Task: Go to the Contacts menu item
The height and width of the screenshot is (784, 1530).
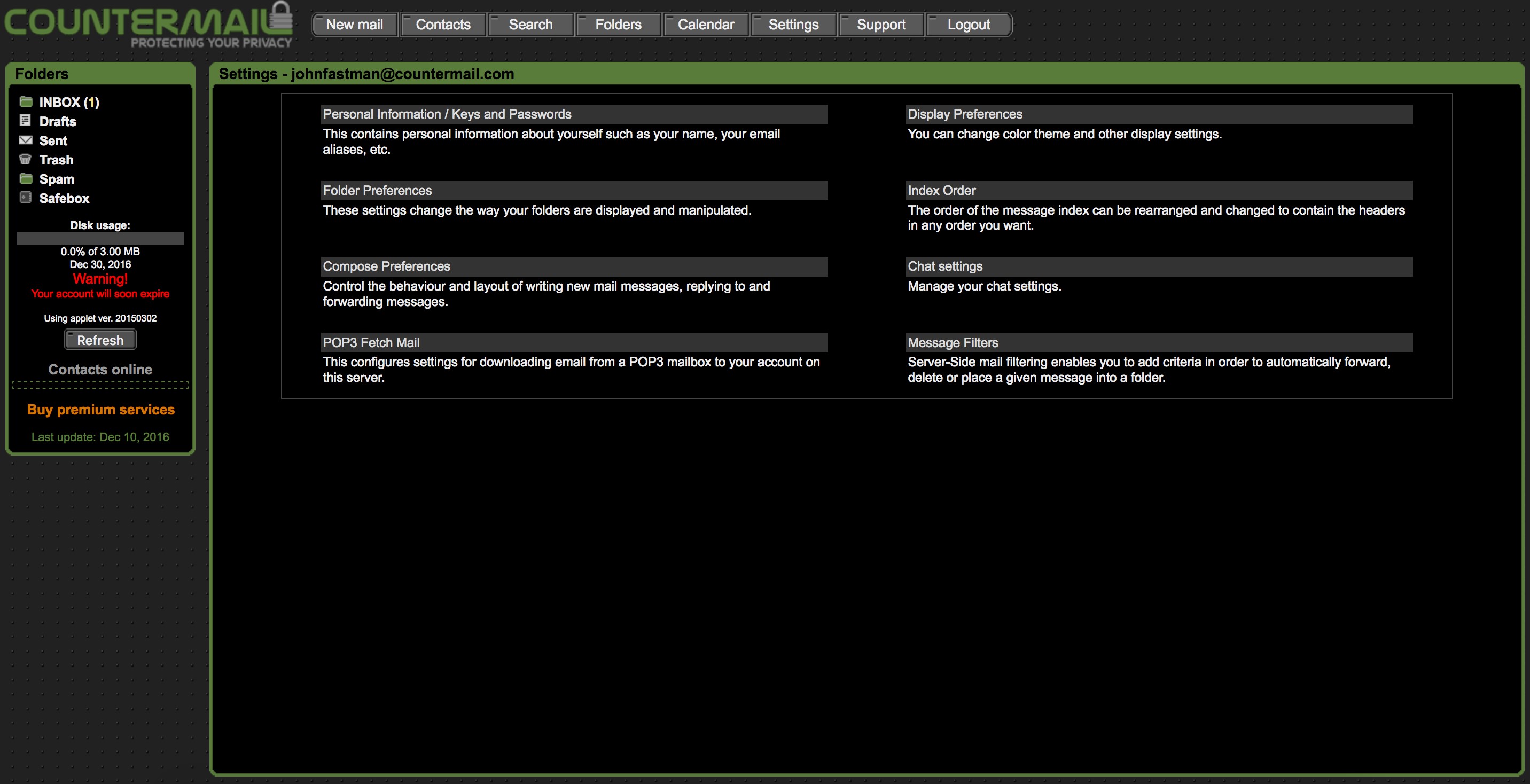Action: [442, 25]
